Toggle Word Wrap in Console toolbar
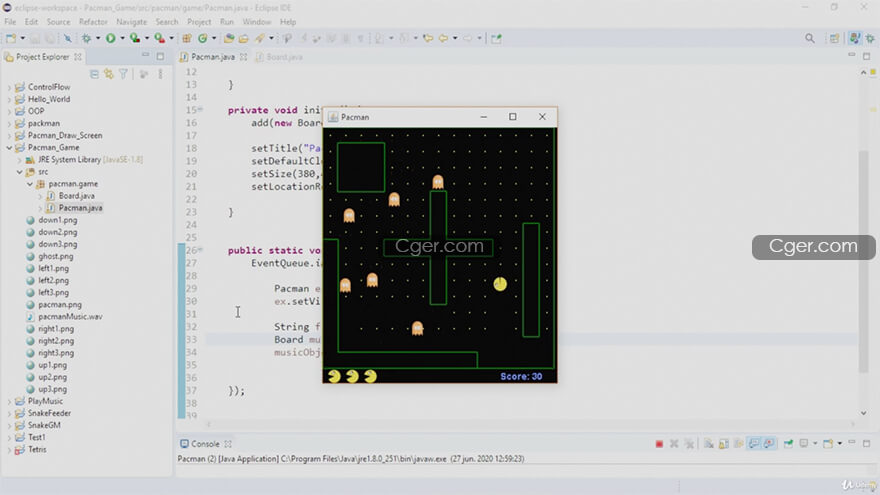This screenshot has width=880, height=495. click(739, 444)
